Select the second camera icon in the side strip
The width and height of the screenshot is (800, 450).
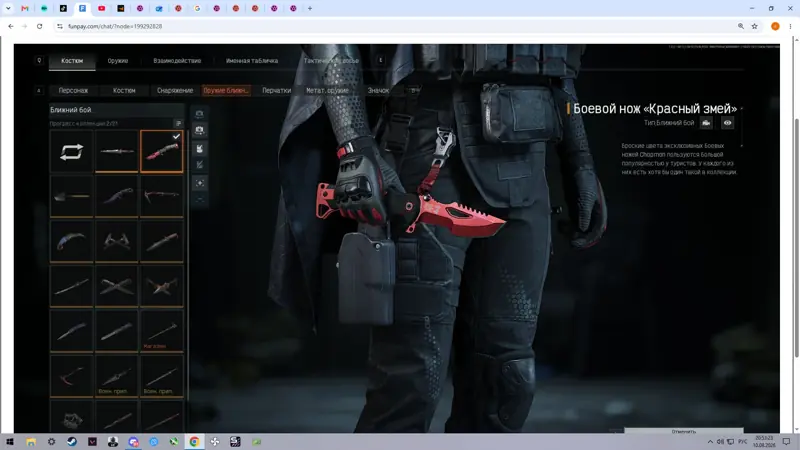pos(199,131)
